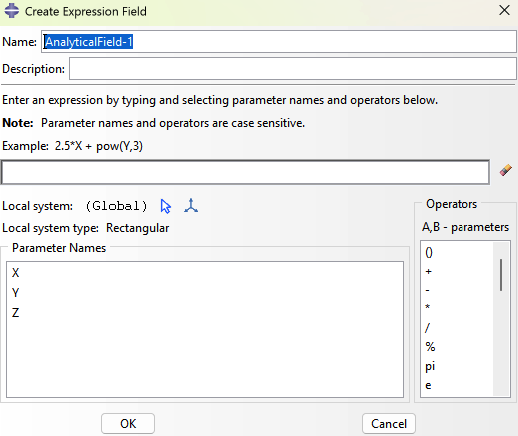Click inside the Description text field
Viewport: 518px width, 436px height.
293,69
